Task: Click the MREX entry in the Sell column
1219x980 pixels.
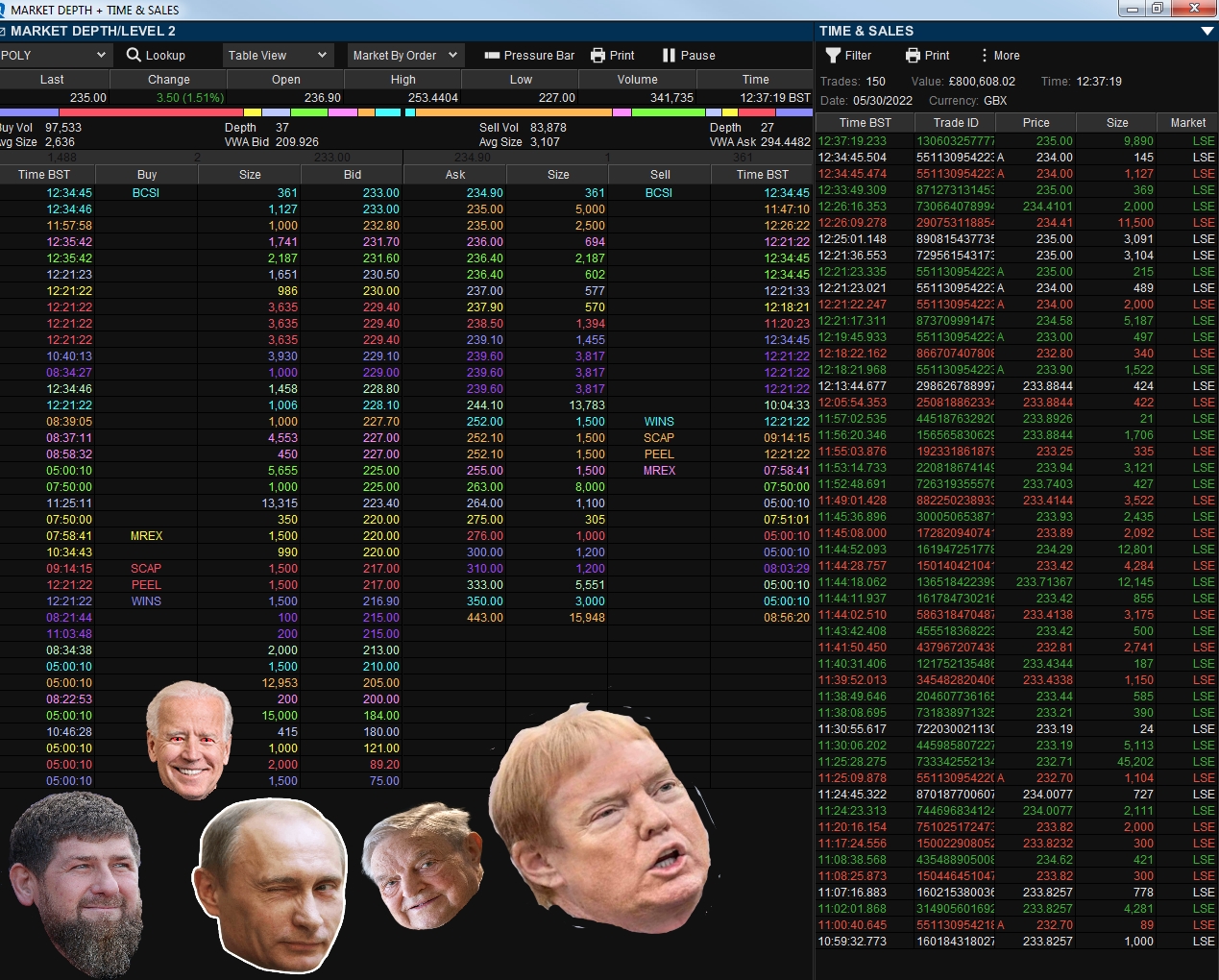Action: (x=659, y=471)
